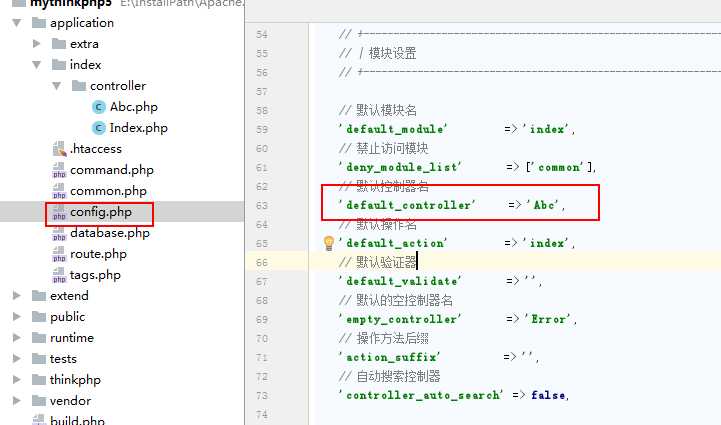
Task: Click the config.php file icon
Action: 59,212
